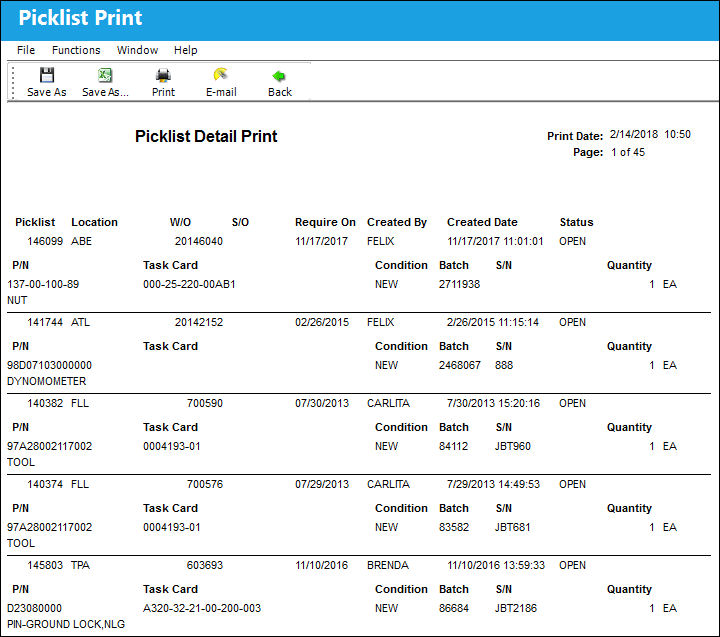Click created date 2/26/2015 11:15:14

(493, 322)
